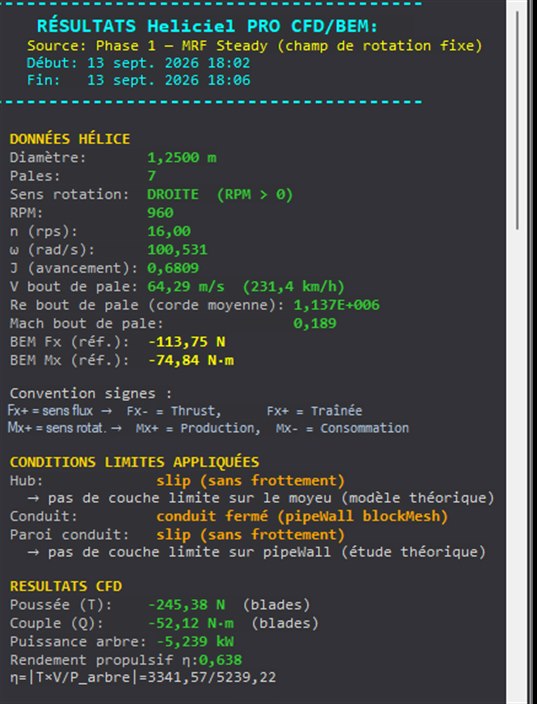Click the J (avancement) value 0,6809
The image size is (537, 704).
pos(173,268)
